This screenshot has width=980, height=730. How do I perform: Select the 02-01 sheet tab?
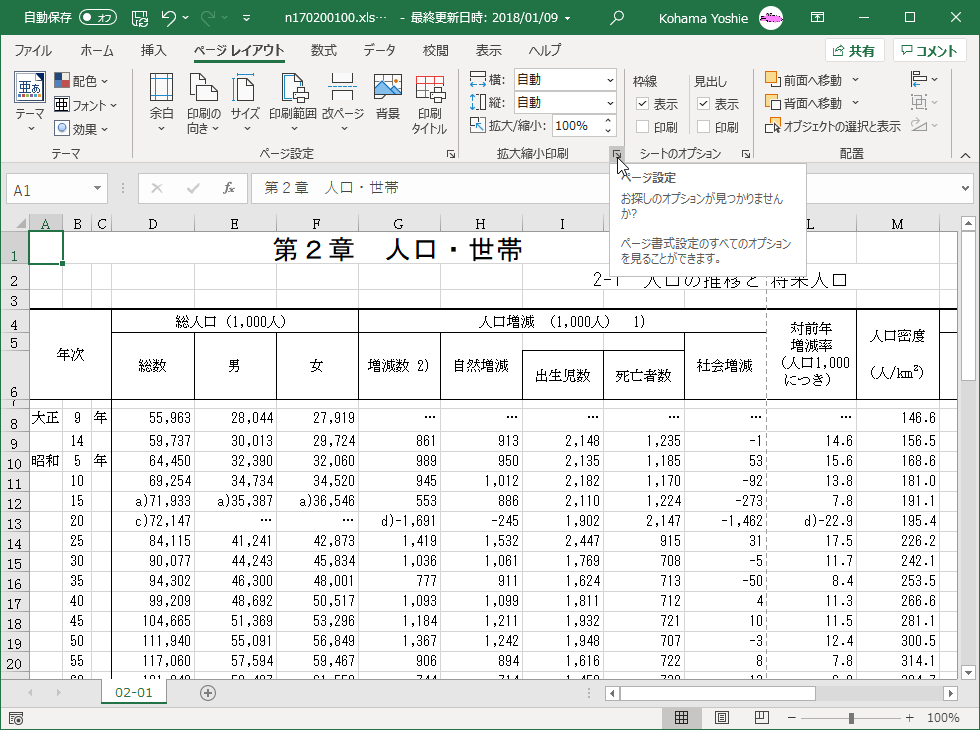(134, 693)
